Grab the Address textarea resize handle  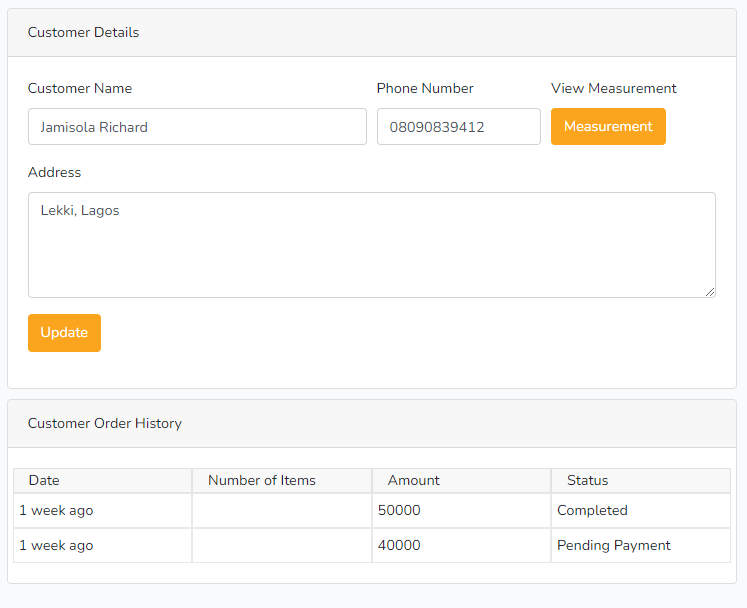[x=710, y=292]
